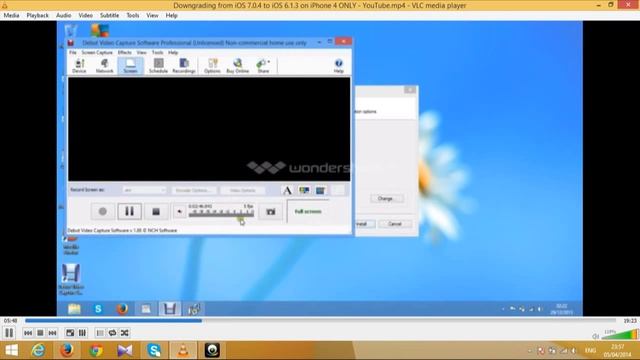Open the VLC Subtitle menu
This screenshot has height=360, width=640.
pos(109,15)
